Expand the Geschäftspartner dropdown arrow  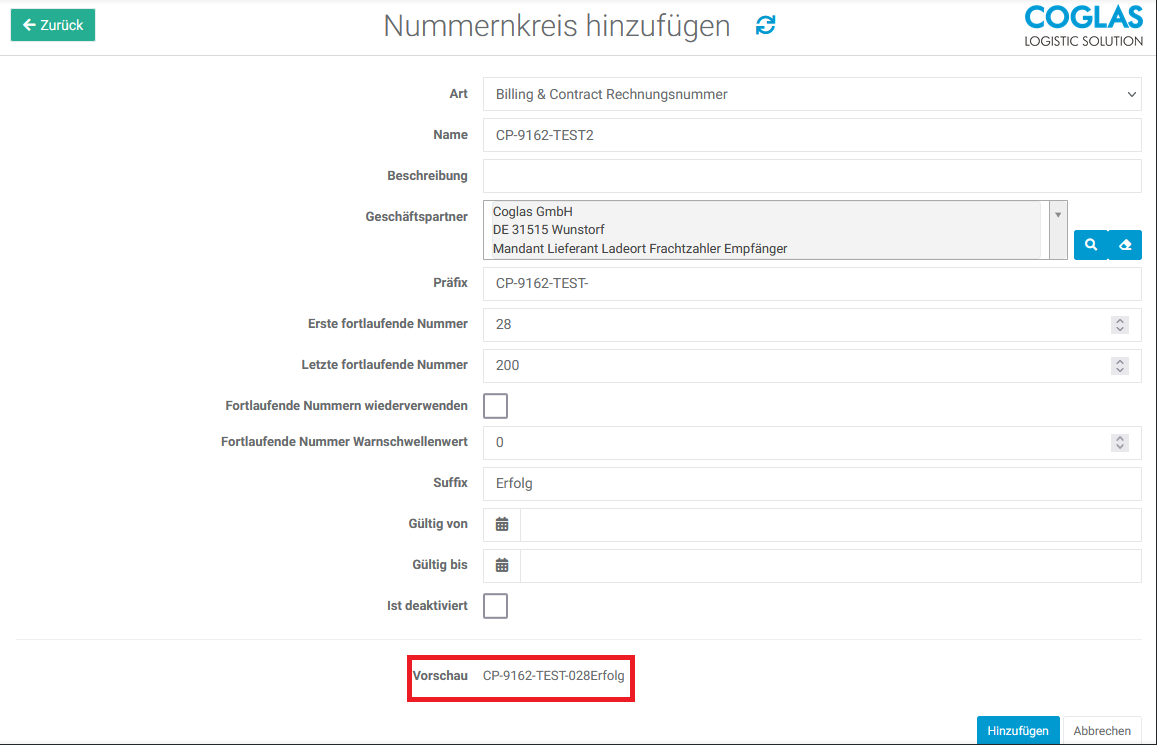coord(1057,215)
